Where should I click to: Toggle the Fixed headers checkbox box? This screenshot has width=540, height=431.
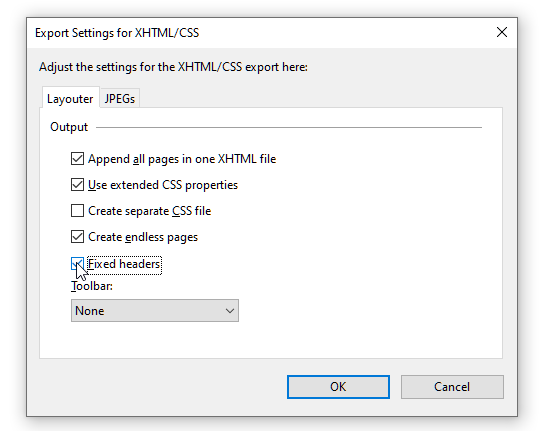point(77,264)
